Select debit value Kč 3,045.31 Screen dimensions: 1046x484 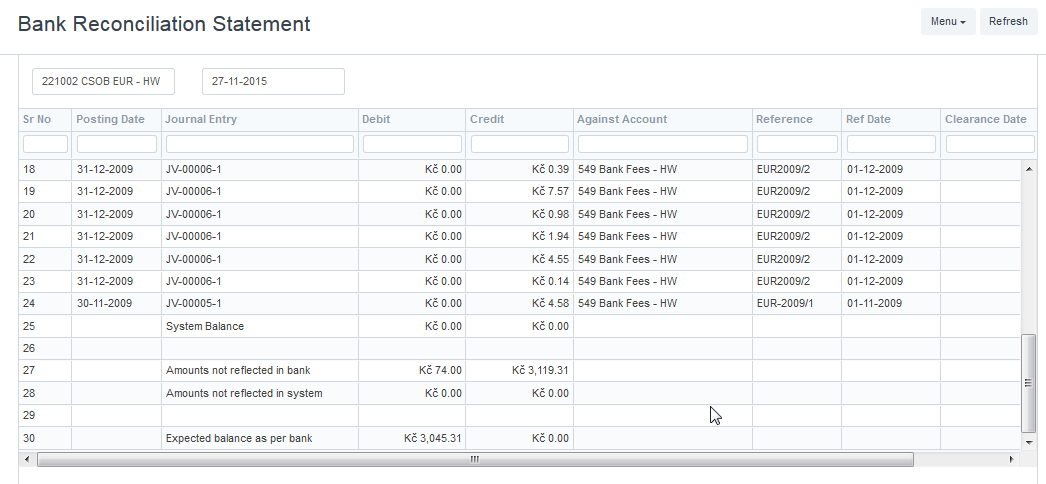point(433,439)
